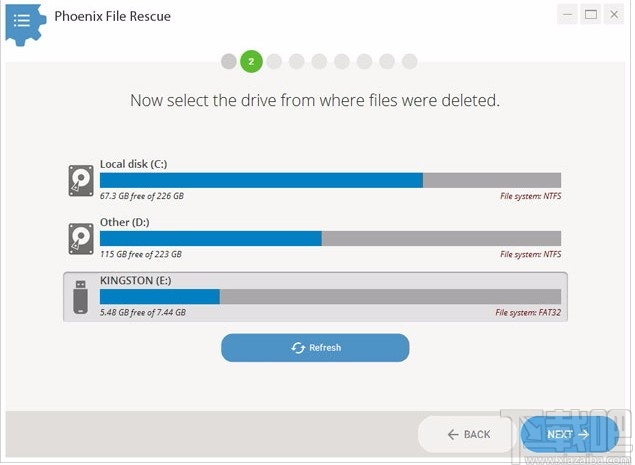Go to previous step with BACK button
Viewport: 635px width, 465px height.
[468, 434]
